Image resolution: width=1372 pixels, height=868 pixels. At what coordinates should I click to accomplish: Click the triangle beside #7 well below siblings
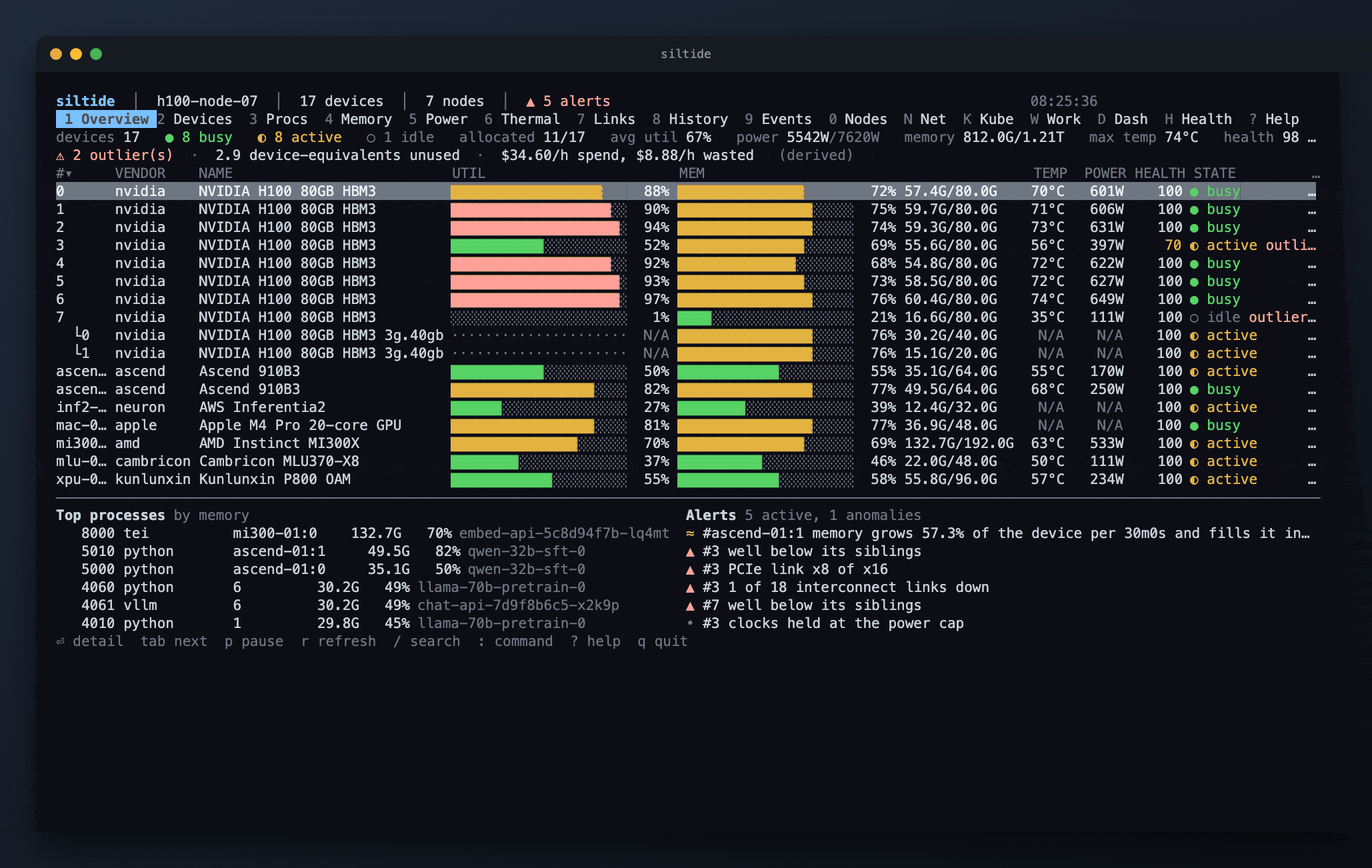[690, 606]
